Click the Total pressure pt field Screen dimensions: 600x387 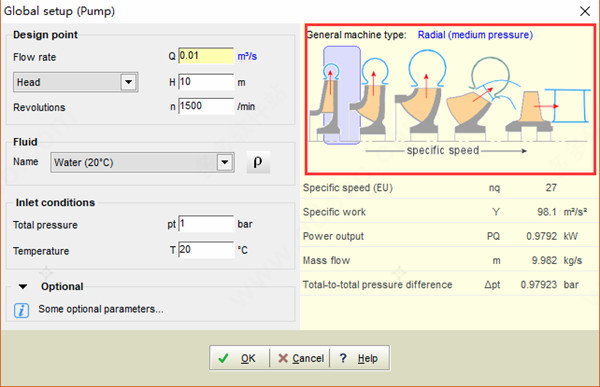click(x=206, y=224)
